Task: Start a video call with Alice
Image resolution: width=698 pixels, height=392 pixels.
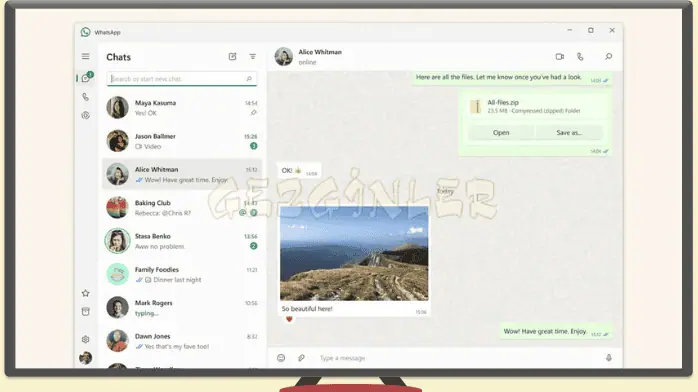Action: 560,57
